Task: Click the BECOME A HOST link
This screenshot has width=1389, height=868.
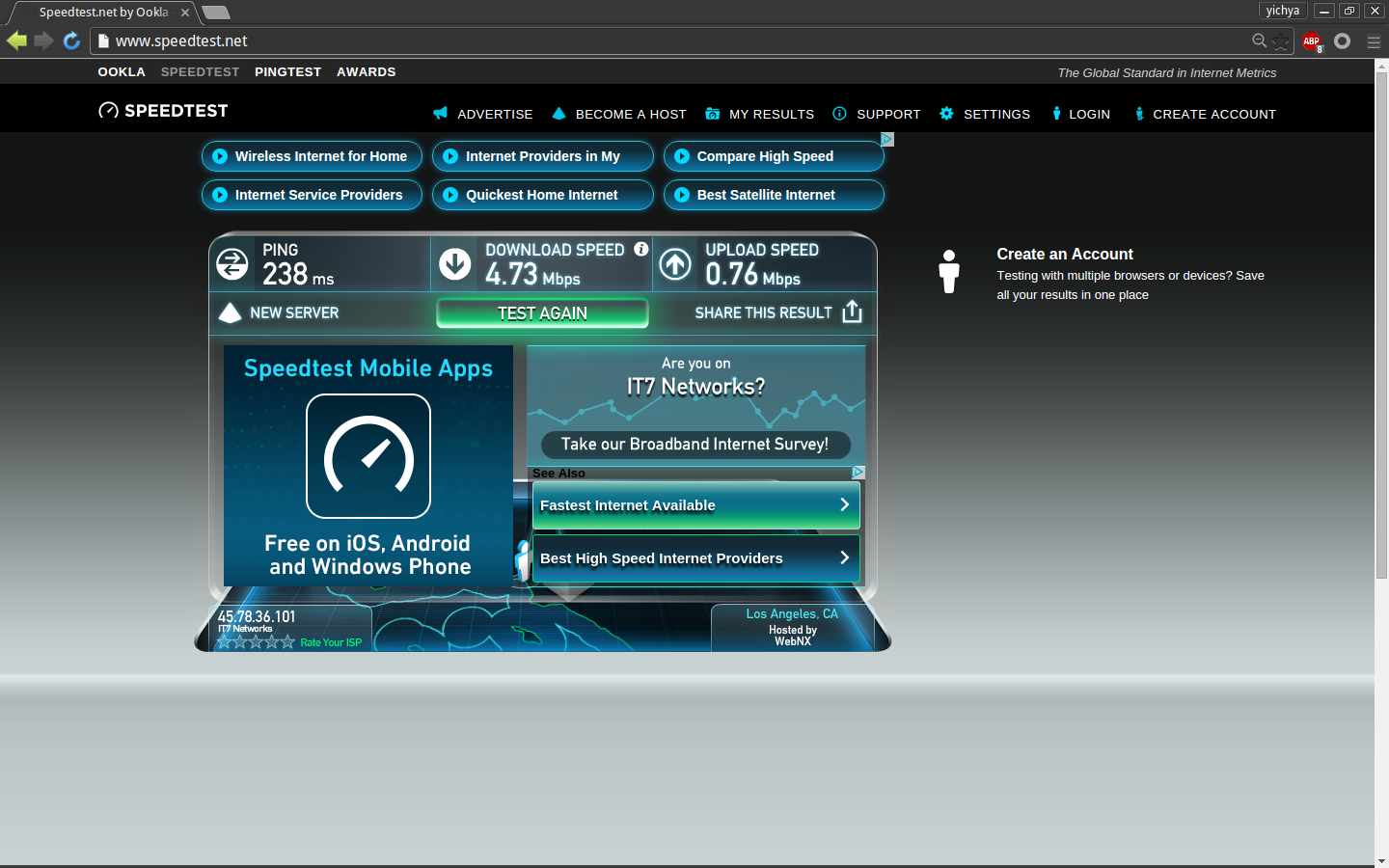Action: tap(631, 114)
